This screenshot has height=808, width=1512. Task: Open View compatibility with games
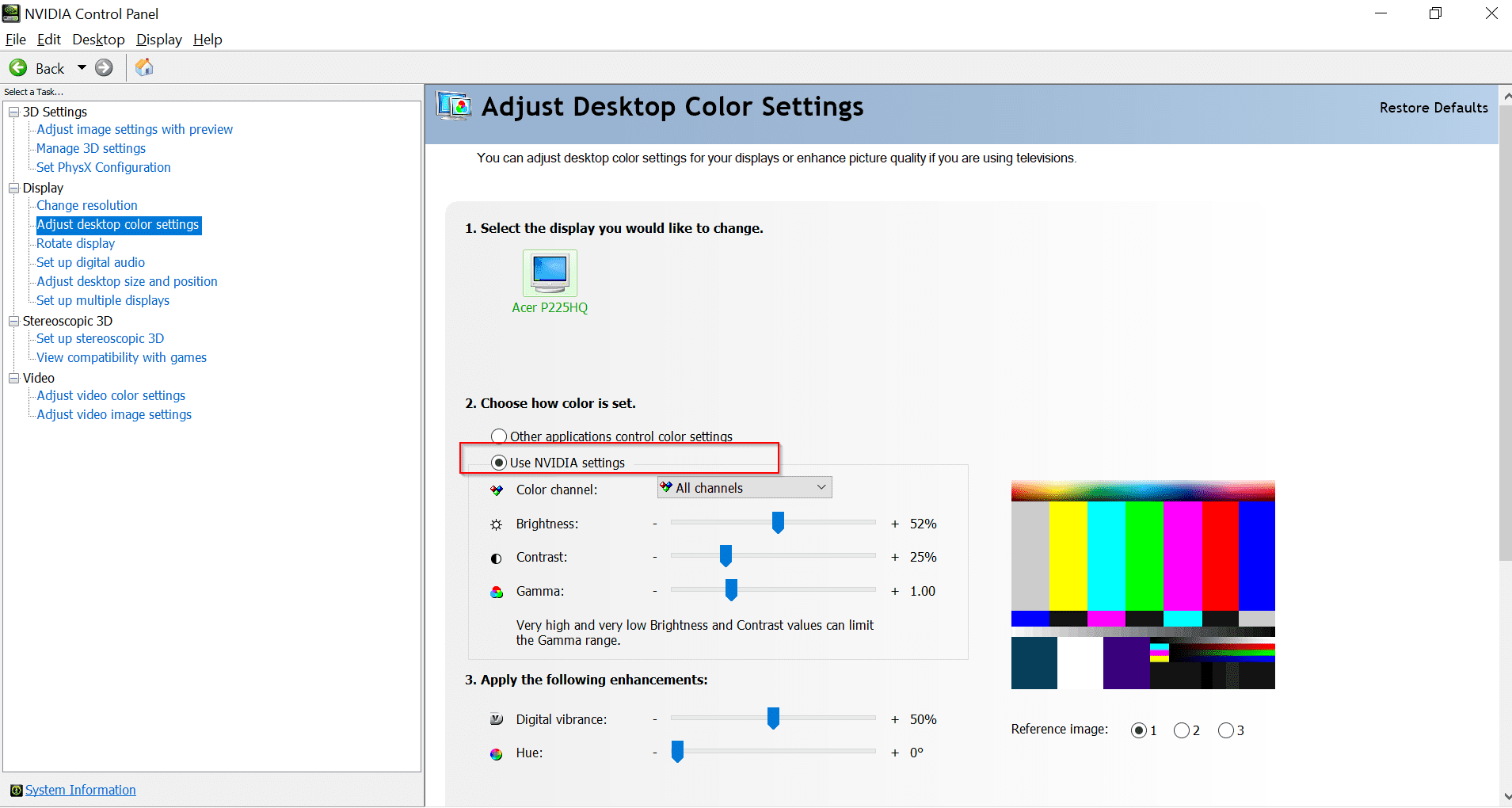[x=122, y=358]
